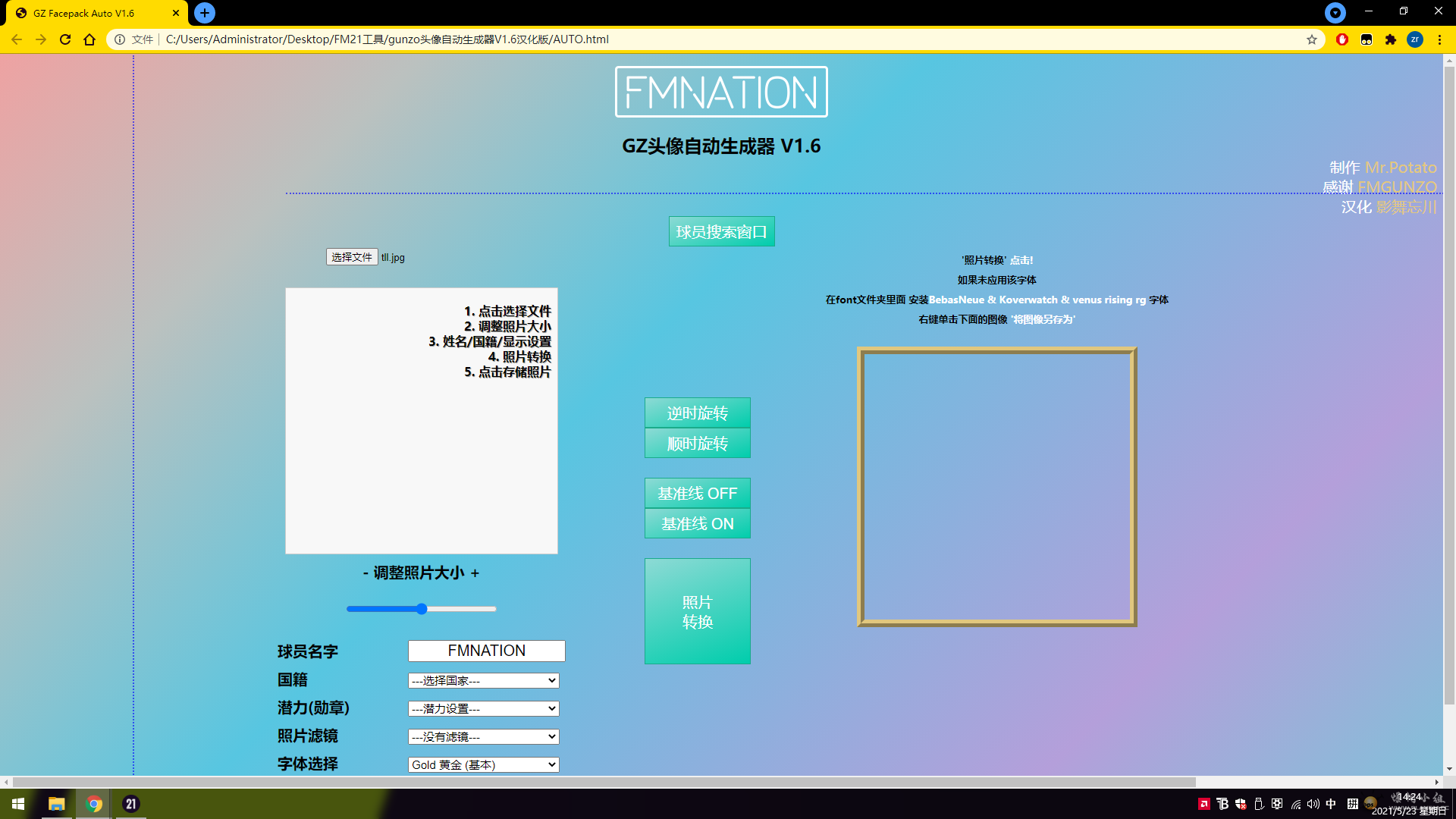The height and width of the screenshot is (819, 1456).
Task: Open Wi-Fi network tray icon
Action: tap(1295, 804)
